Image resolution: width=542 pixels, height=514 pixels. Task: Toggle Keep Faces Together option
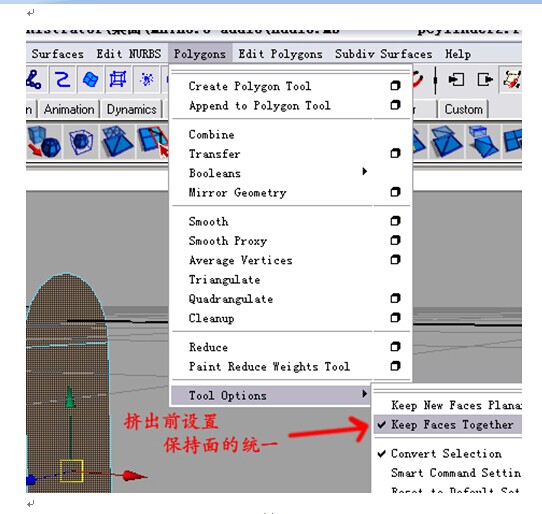448,424
